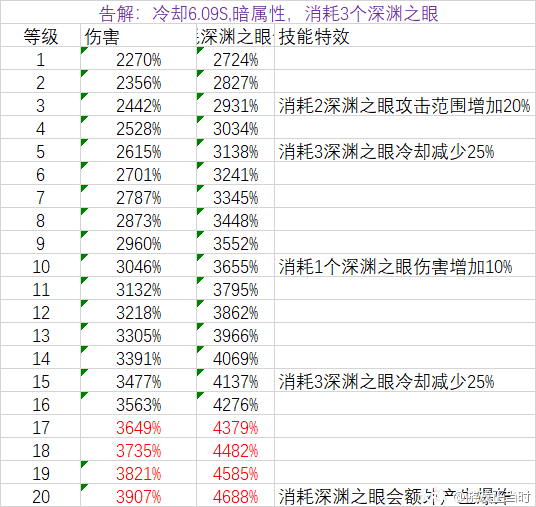This screenshot has width=536, height=507.
Task: Select the cell showing 3552%
Action: [x=236, y=242]
